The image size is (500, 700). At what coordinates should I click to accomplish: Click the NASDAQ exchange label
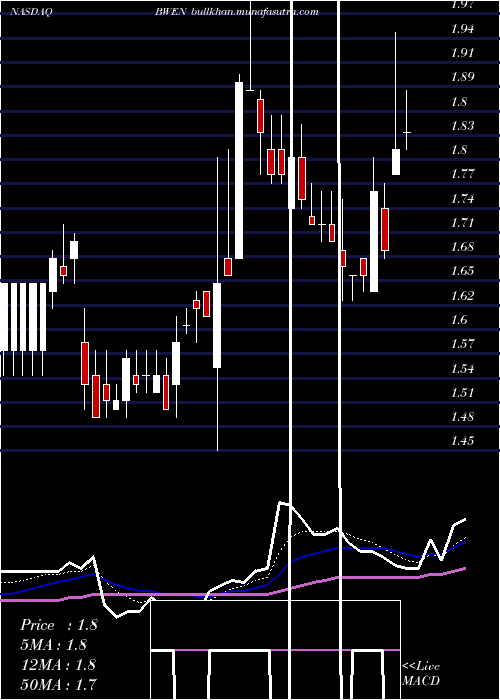click(31, 12)
